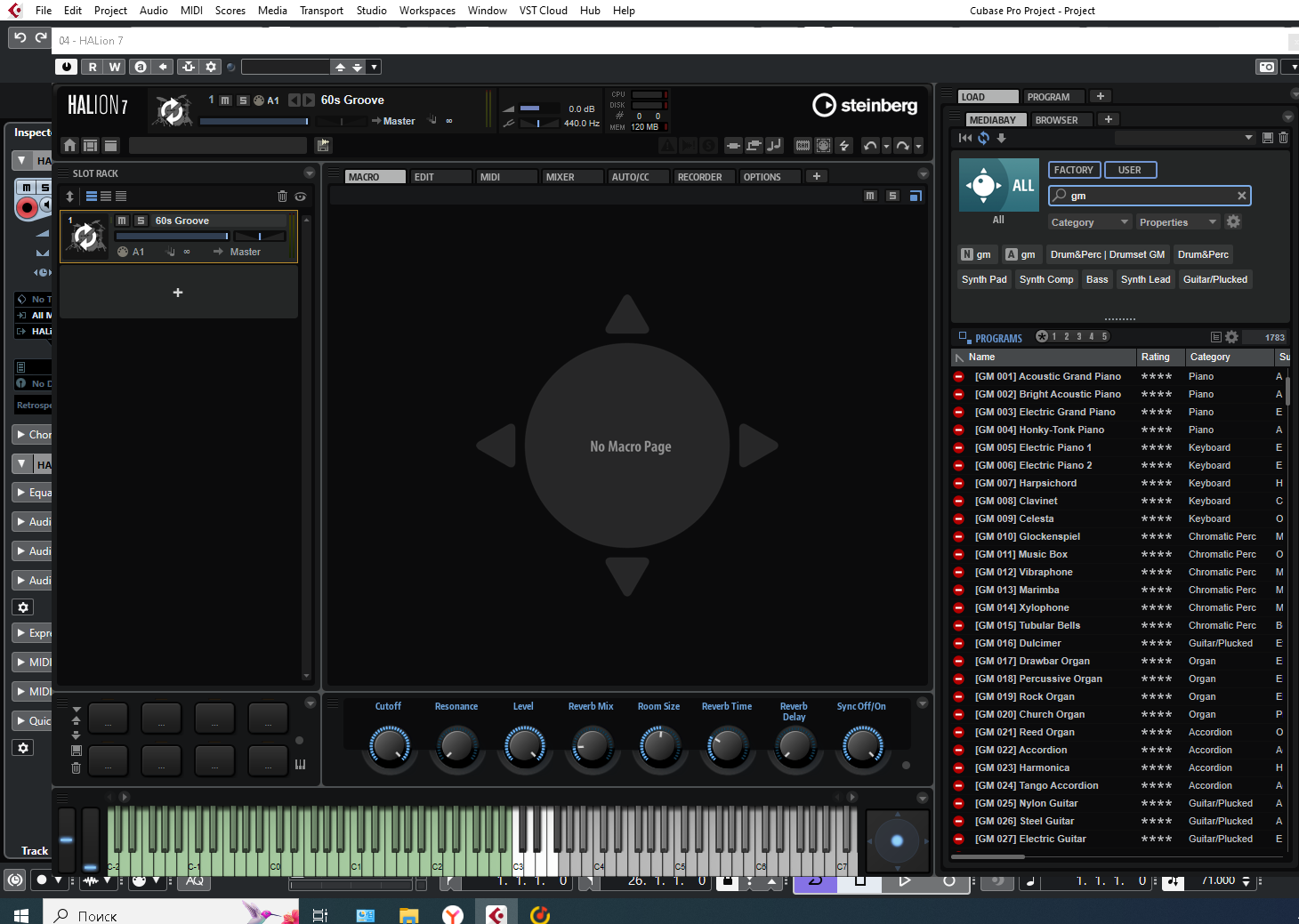1299x924 pixels.
Task: Switch to the MIXER tab
Action: point(573,177)
